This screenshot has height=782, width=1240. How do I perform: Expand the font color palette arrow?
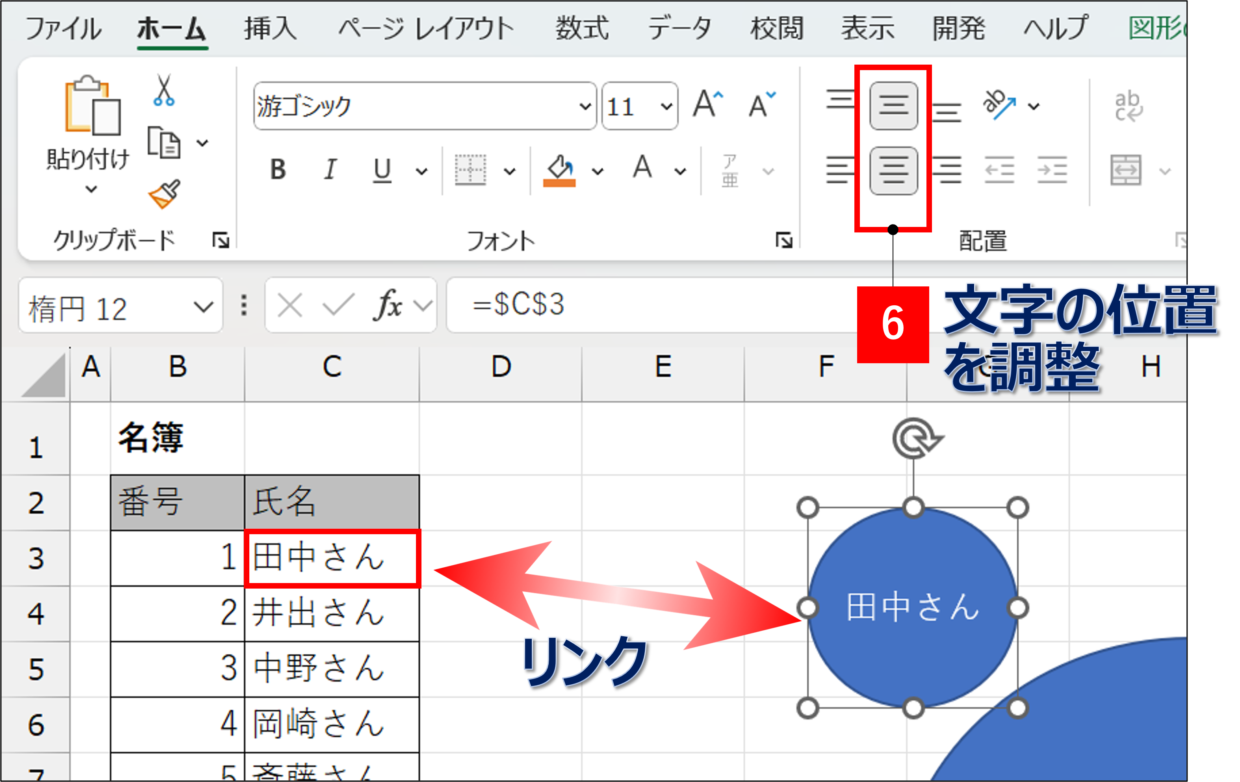(x=681, y=172)
